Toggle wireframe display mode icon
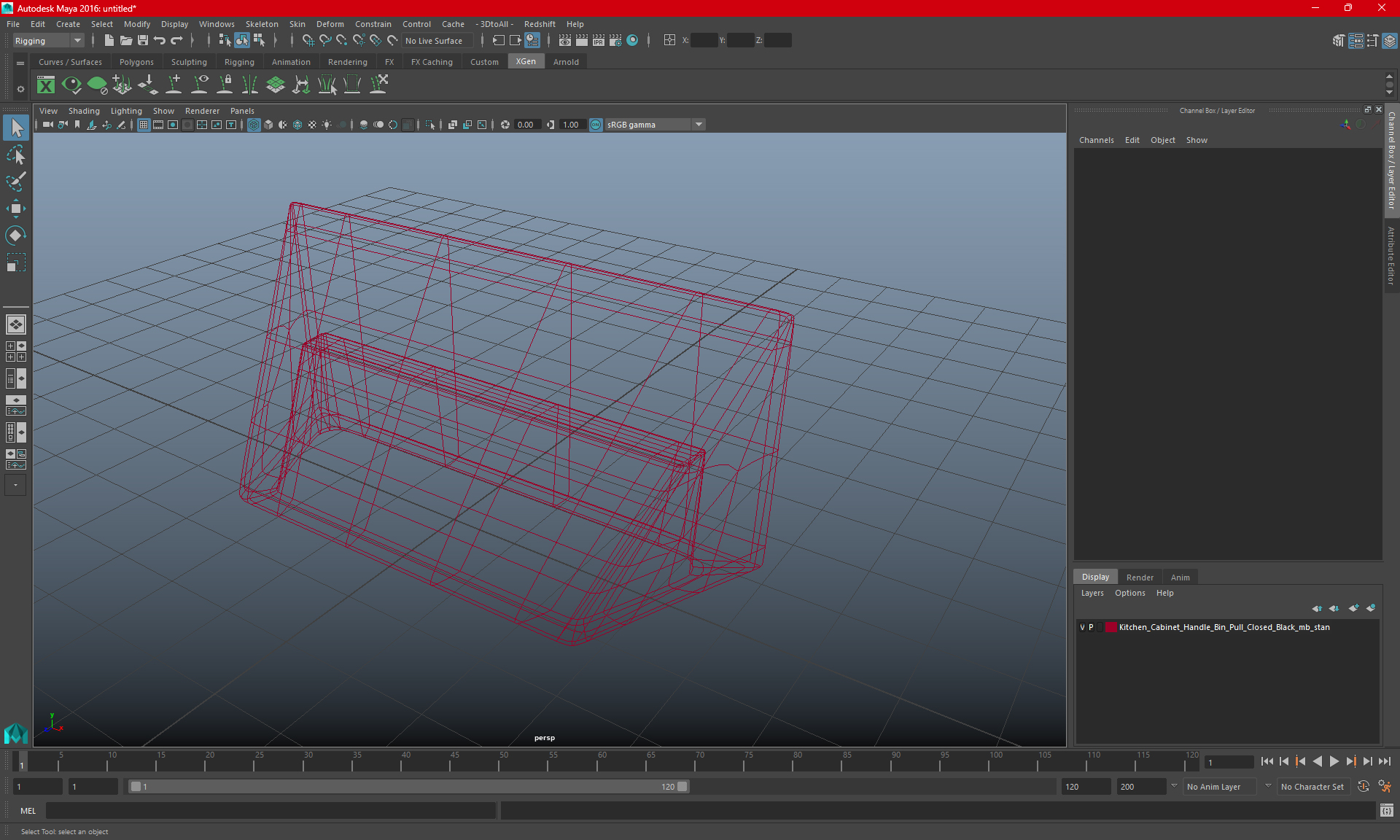 (253, 124)
